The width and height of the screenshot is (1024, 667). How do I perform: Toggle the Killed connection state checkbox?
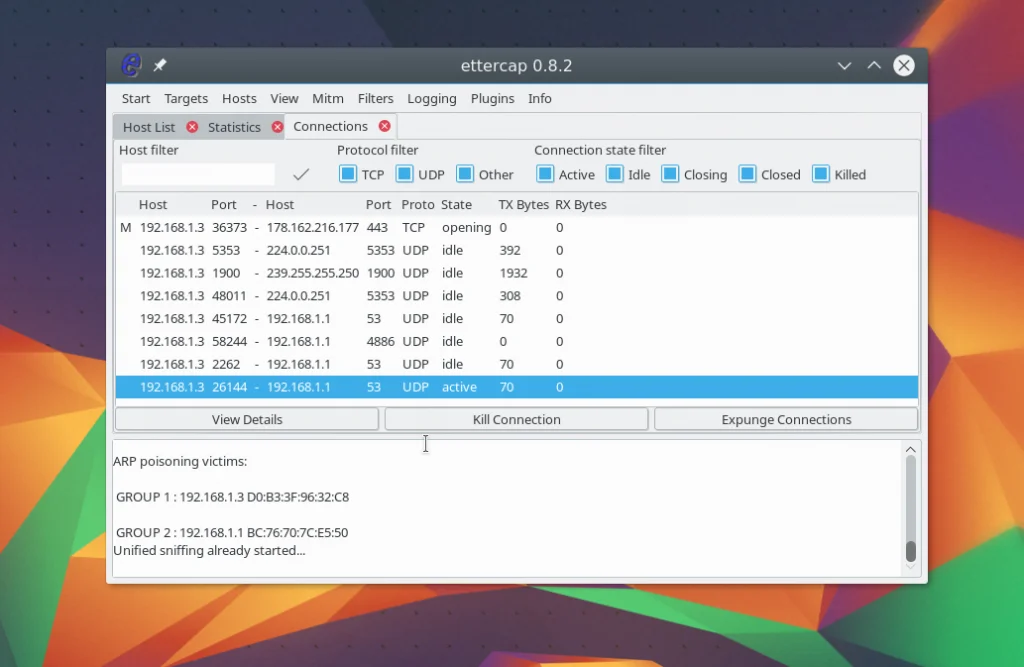(x=821, y=174)
